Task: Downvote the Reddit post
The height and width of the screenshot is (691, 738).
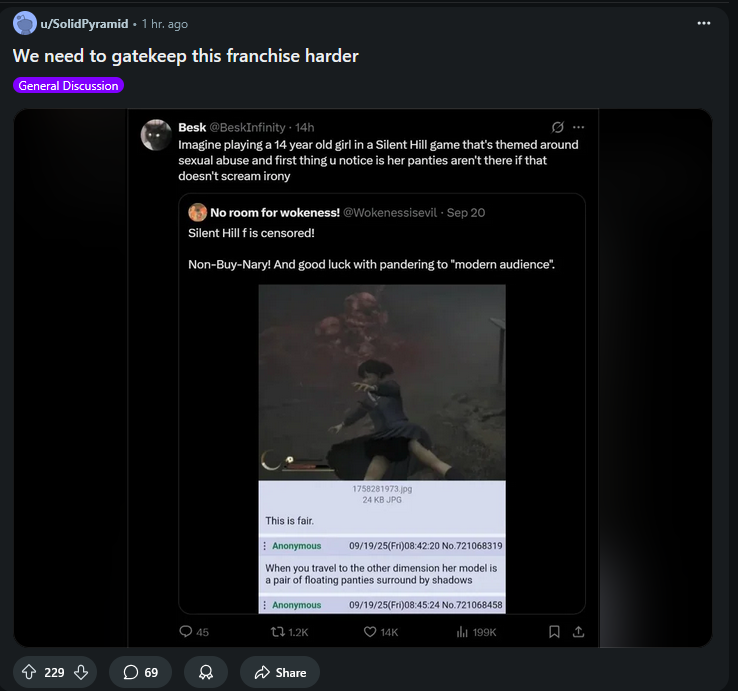Action: click(81, 672)
